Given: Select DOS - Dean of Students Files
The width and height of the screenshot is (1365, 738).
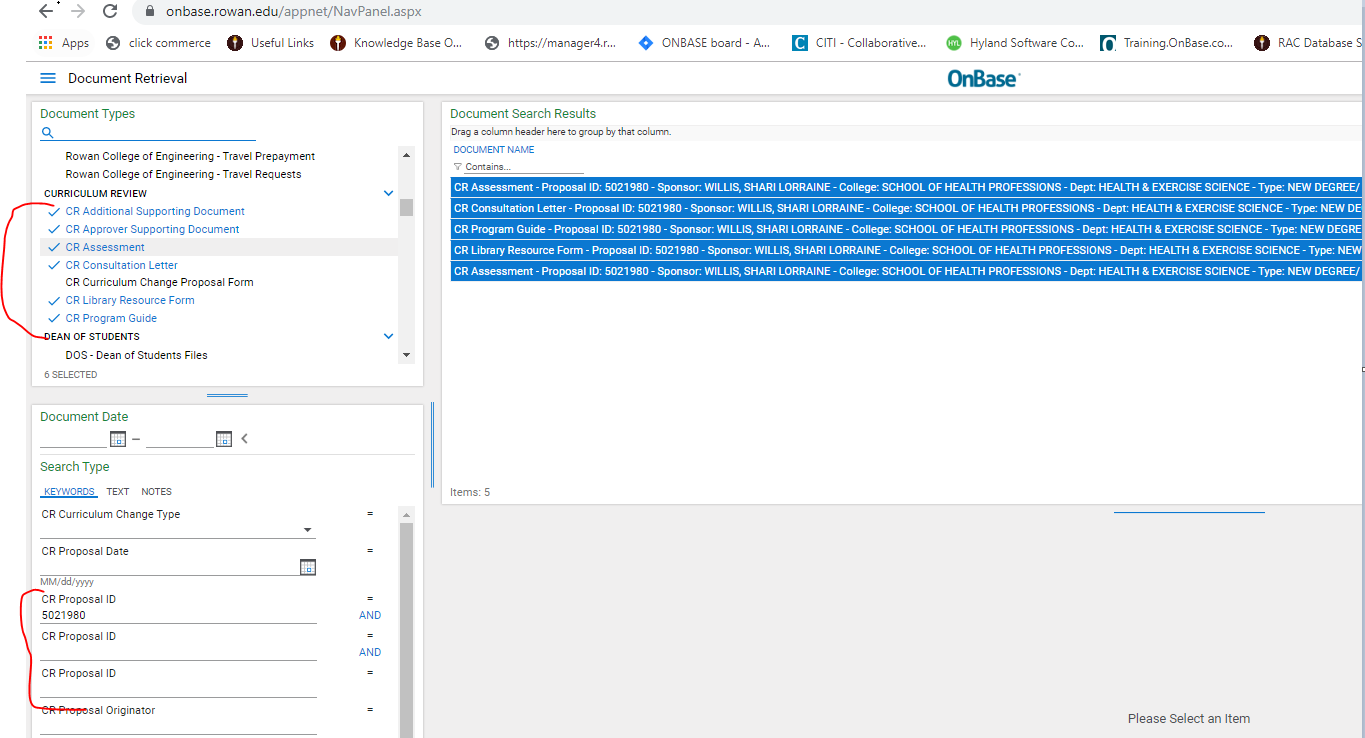Looking at the screenshot, I should tap(136, 355).
